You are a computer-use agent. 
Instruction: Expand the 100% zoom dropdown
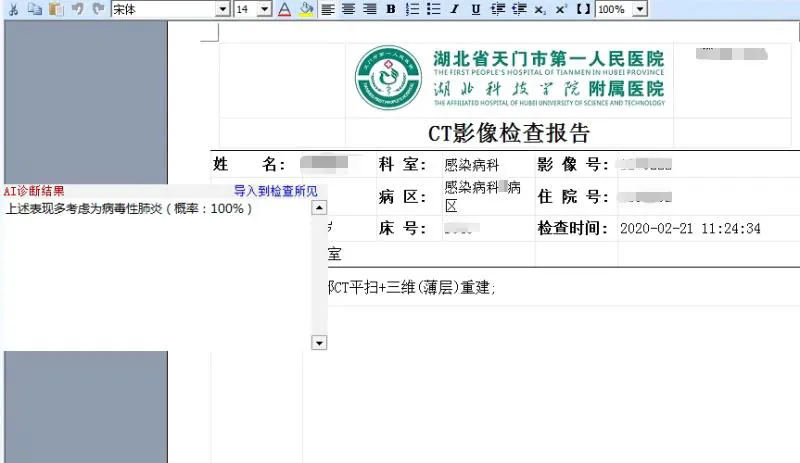[x=640, y=9]
